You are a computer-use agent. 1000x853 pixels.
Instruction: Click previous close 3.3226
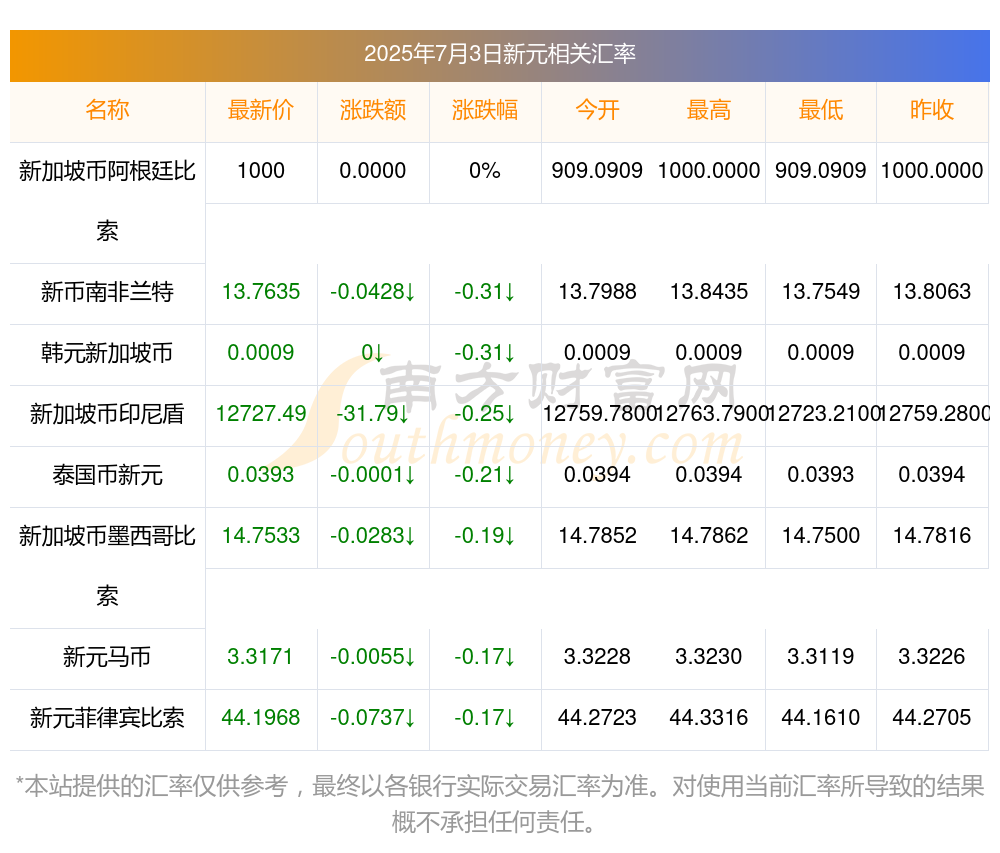coord(932,656)
